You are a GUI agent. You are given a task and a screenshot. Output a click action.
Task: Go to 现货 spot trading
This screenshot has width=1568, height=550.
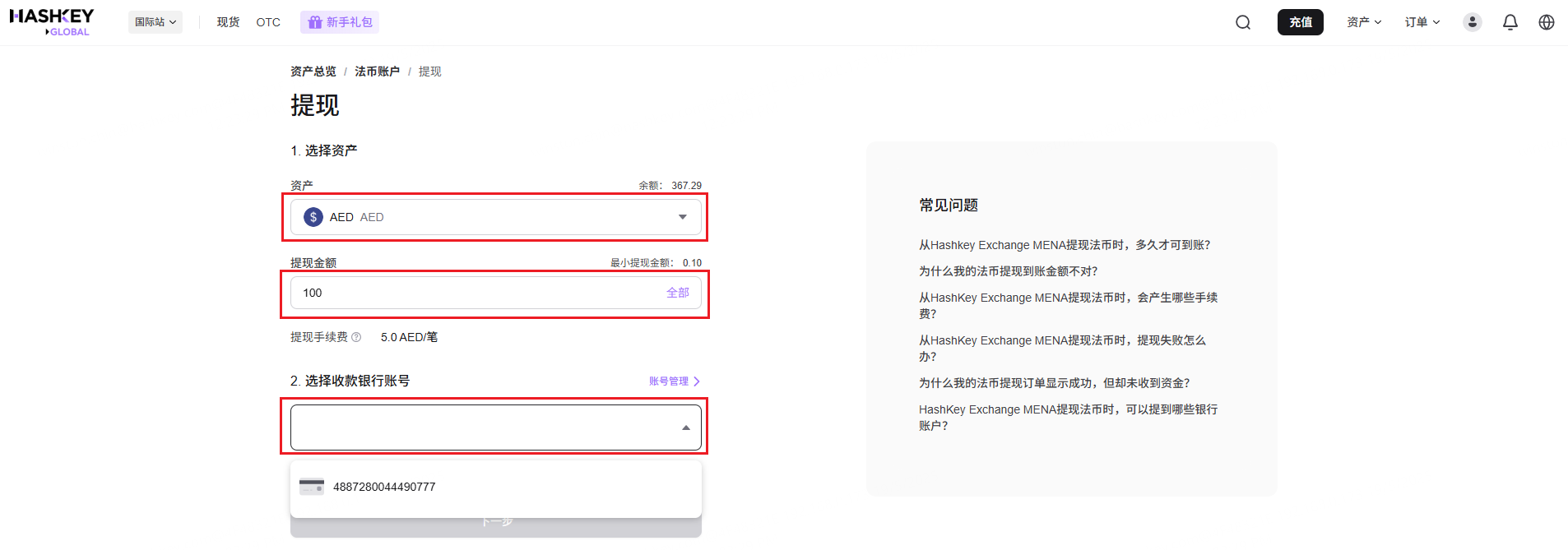tap(228, 22)
